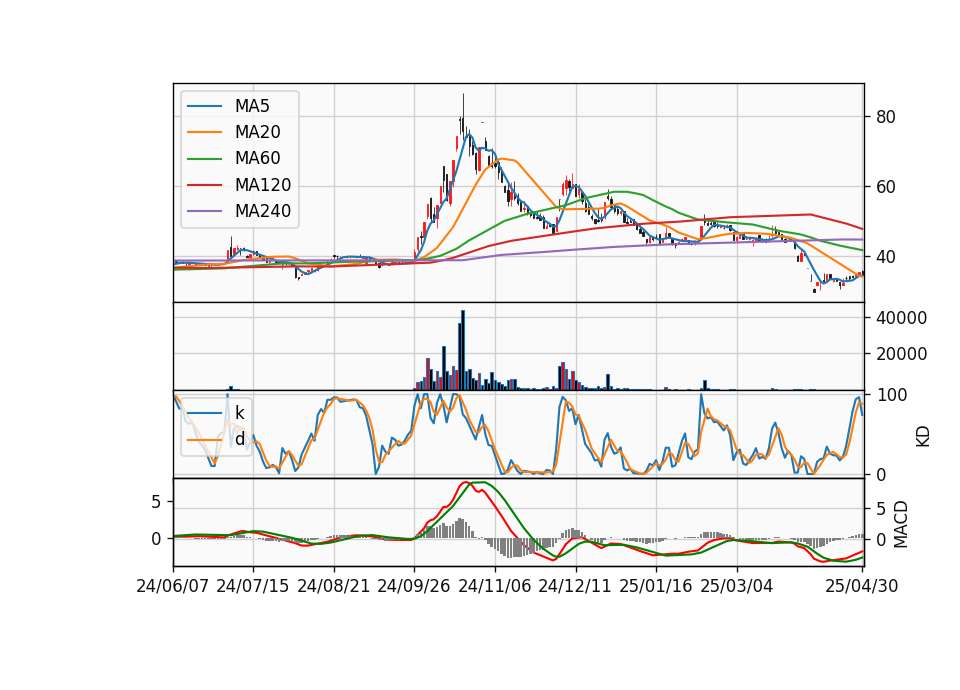The width and height of the screenshot is (960, 690).
Task: Click the MA60 legend label
Action: (x=257, y=159)
